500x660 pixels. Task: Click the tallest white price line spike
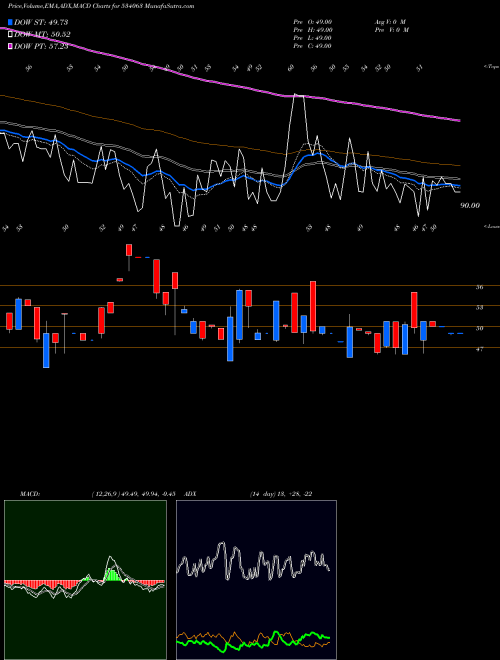pyautogui.click(x=298, y=97)
